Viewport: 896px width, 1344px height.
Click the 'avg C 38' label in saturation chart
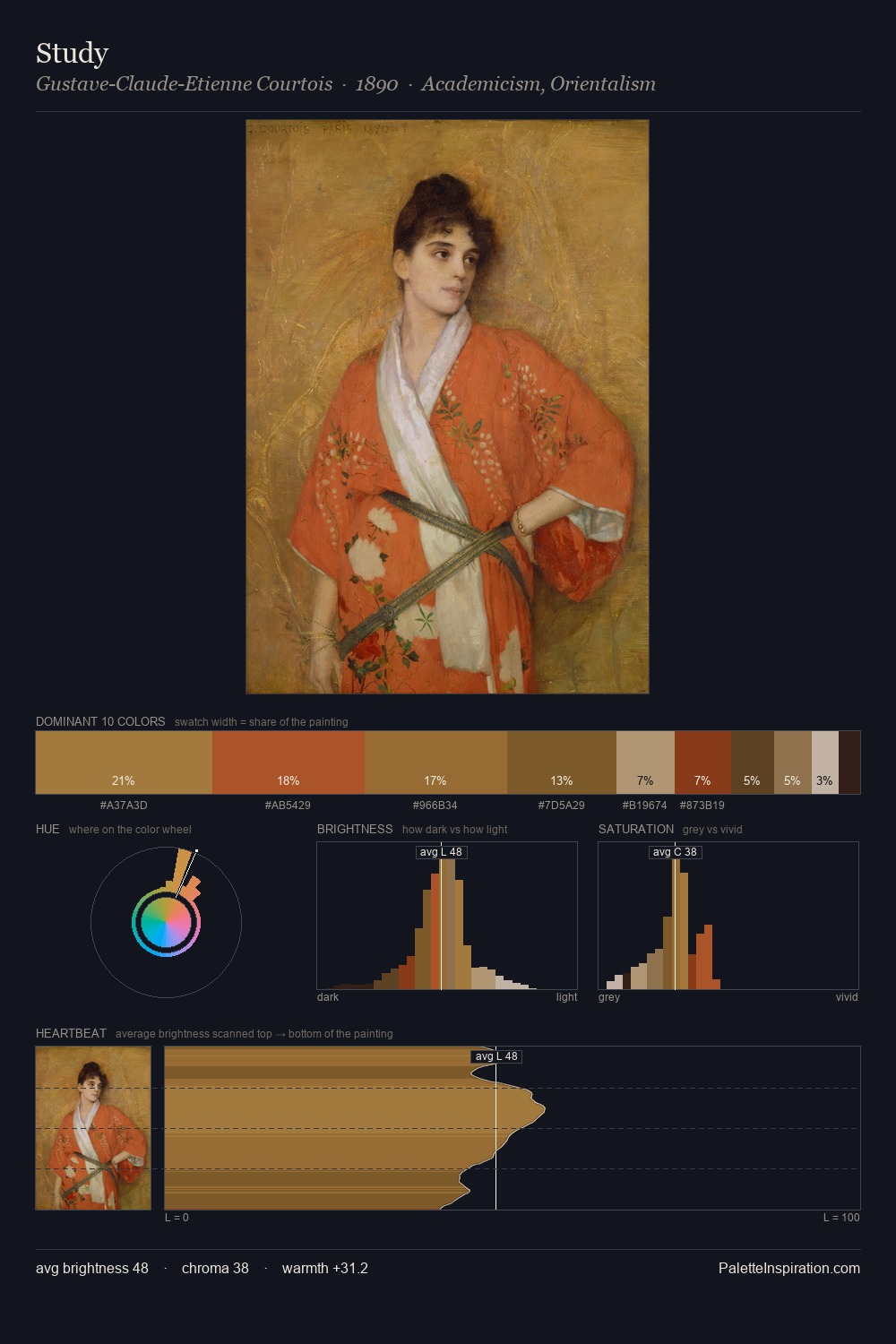click(x=675, y=852)
